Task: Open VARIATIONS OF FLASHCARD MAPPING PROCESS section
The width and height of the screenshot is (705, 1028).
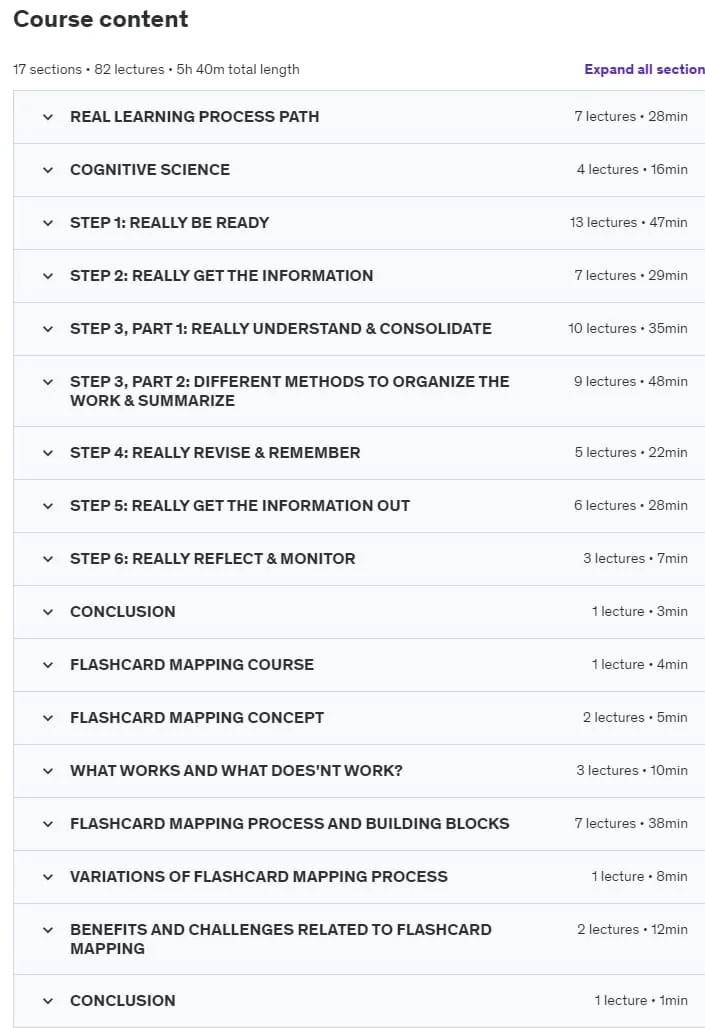Action: click(x=359, y=877)
